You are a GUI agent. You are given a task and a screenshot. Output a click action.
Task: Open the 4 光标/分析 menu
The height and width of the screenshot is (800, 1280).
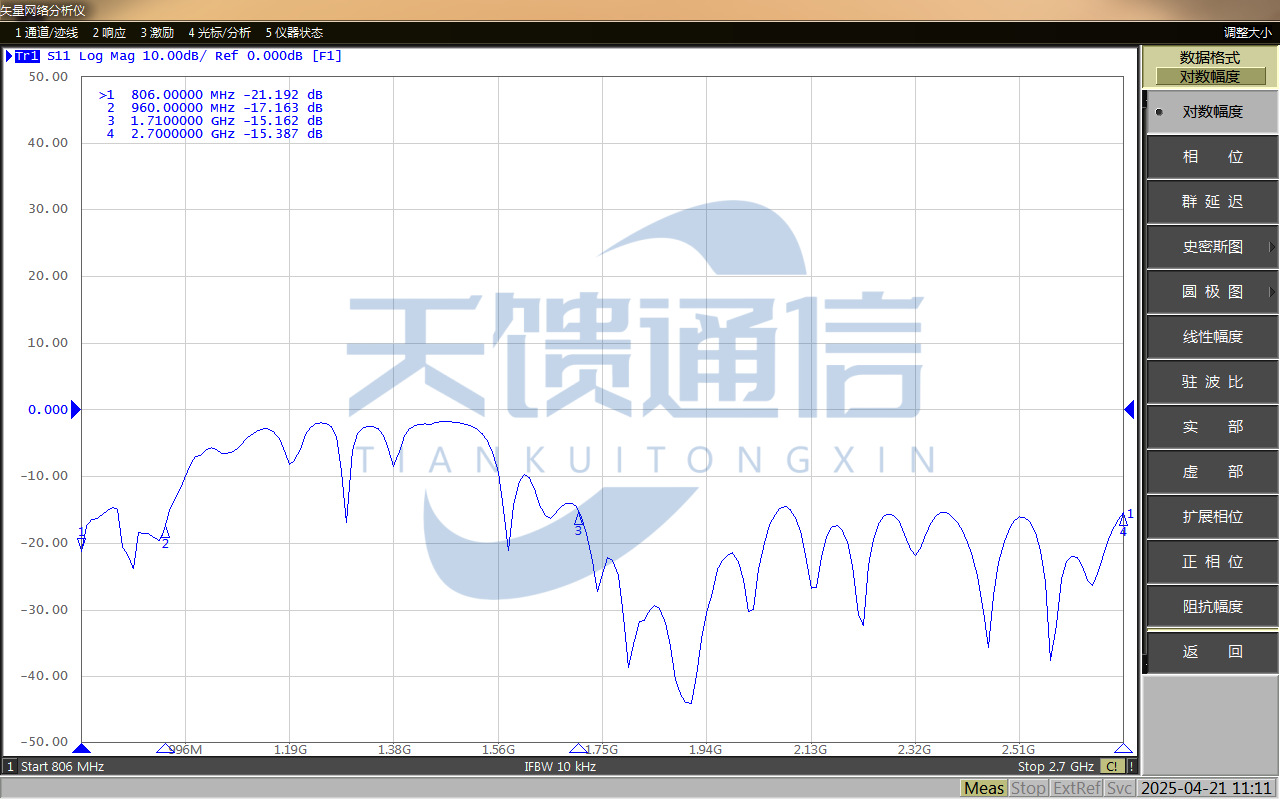pyautogui.click(x=220, y=33)
